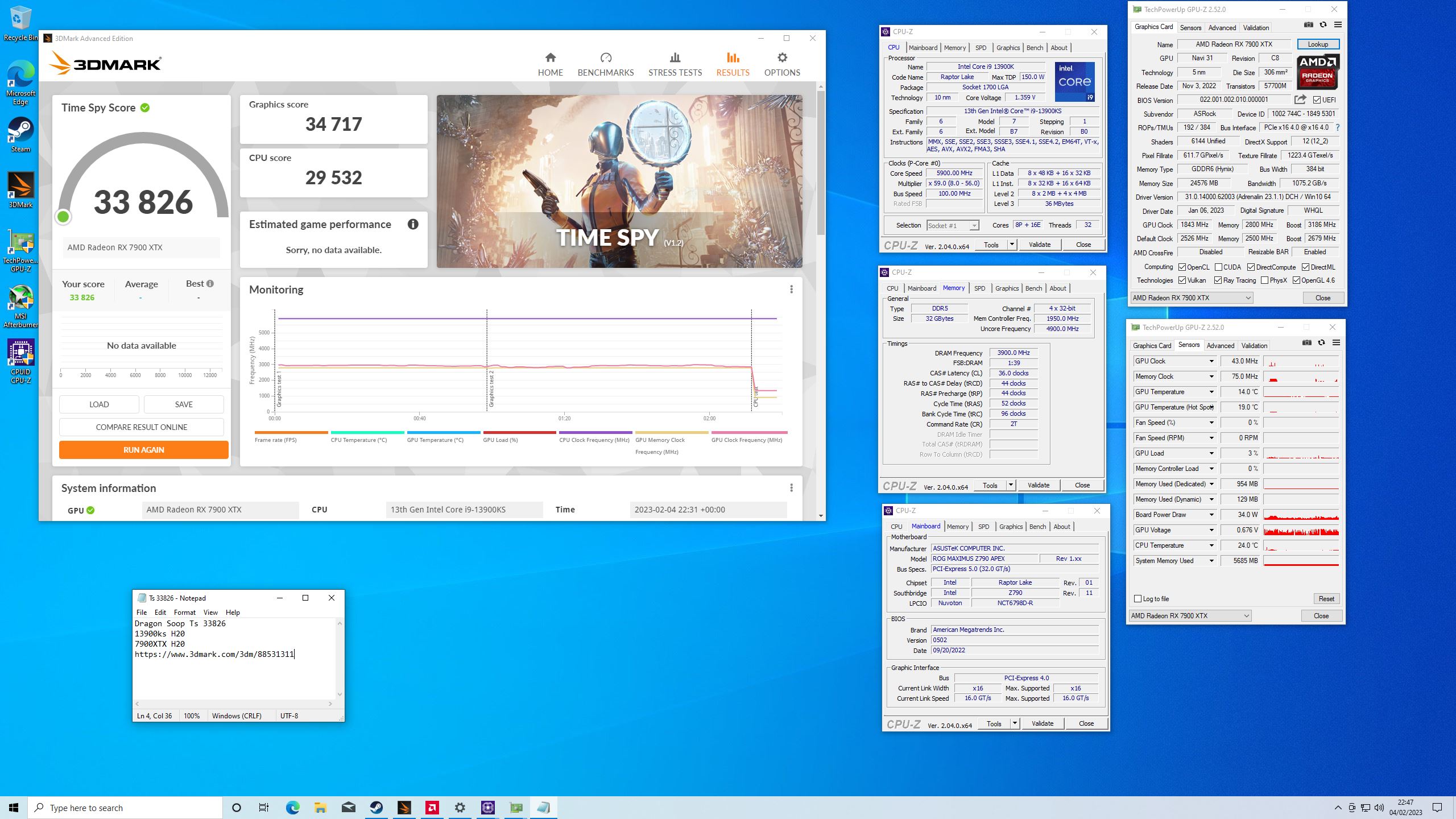Open TechPowerUp GPU-Z desktop shortcut
The width and height of the screenshot is (1456, 819).
click(20, 251)
